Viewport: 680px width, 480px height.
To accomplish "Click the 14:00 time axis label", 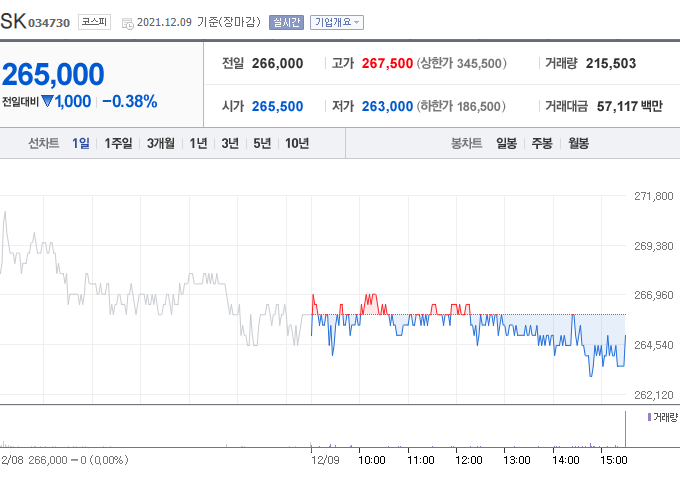I will click(x=566, y=460).
